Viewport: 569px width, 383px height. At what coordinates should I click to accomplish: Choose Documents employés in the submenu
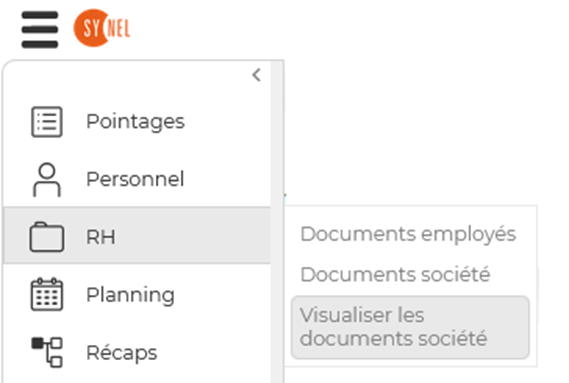point(408,235)
